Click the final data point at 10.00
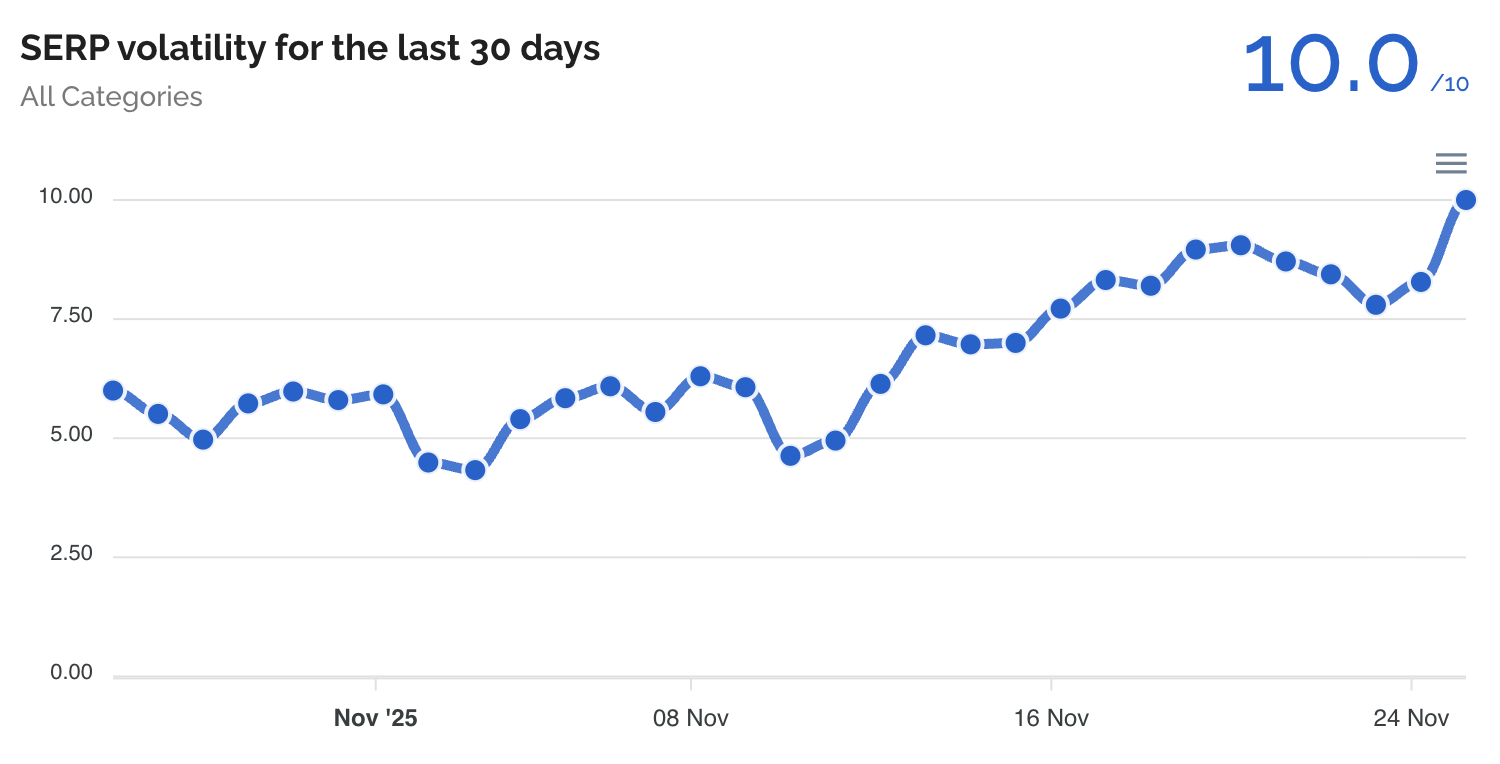 tap(1466, 200)
